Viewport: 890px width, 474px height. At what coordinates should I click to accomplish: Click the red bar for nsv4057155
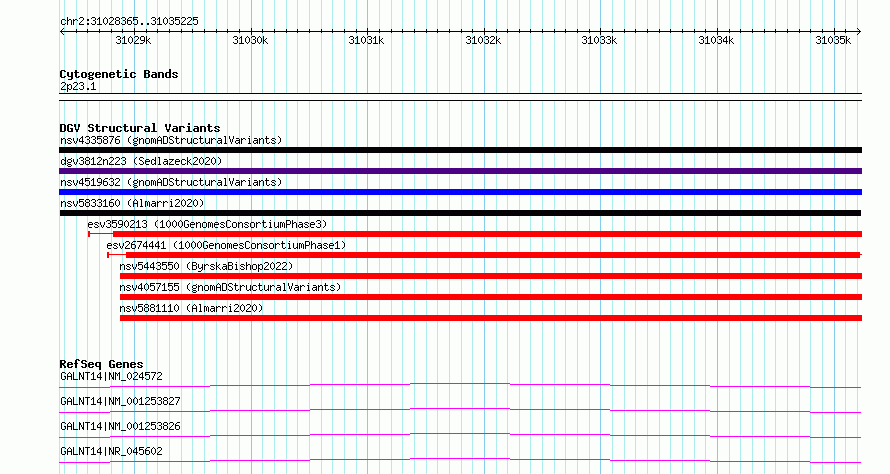pyautogui.click(x=491, y=297)
